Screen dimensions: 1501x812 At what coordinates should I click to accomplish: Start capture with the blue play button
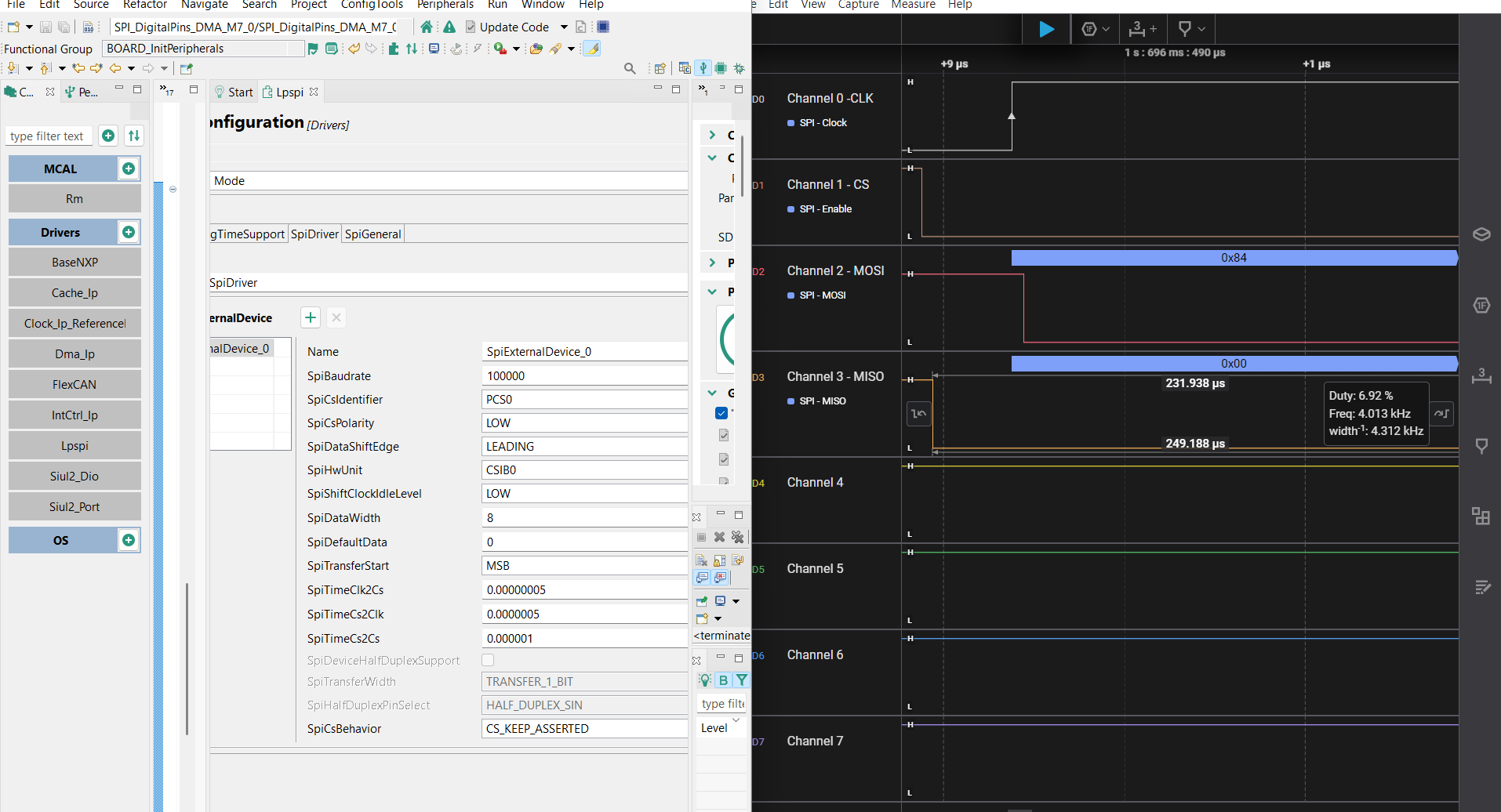click(x=1046, y=29)
